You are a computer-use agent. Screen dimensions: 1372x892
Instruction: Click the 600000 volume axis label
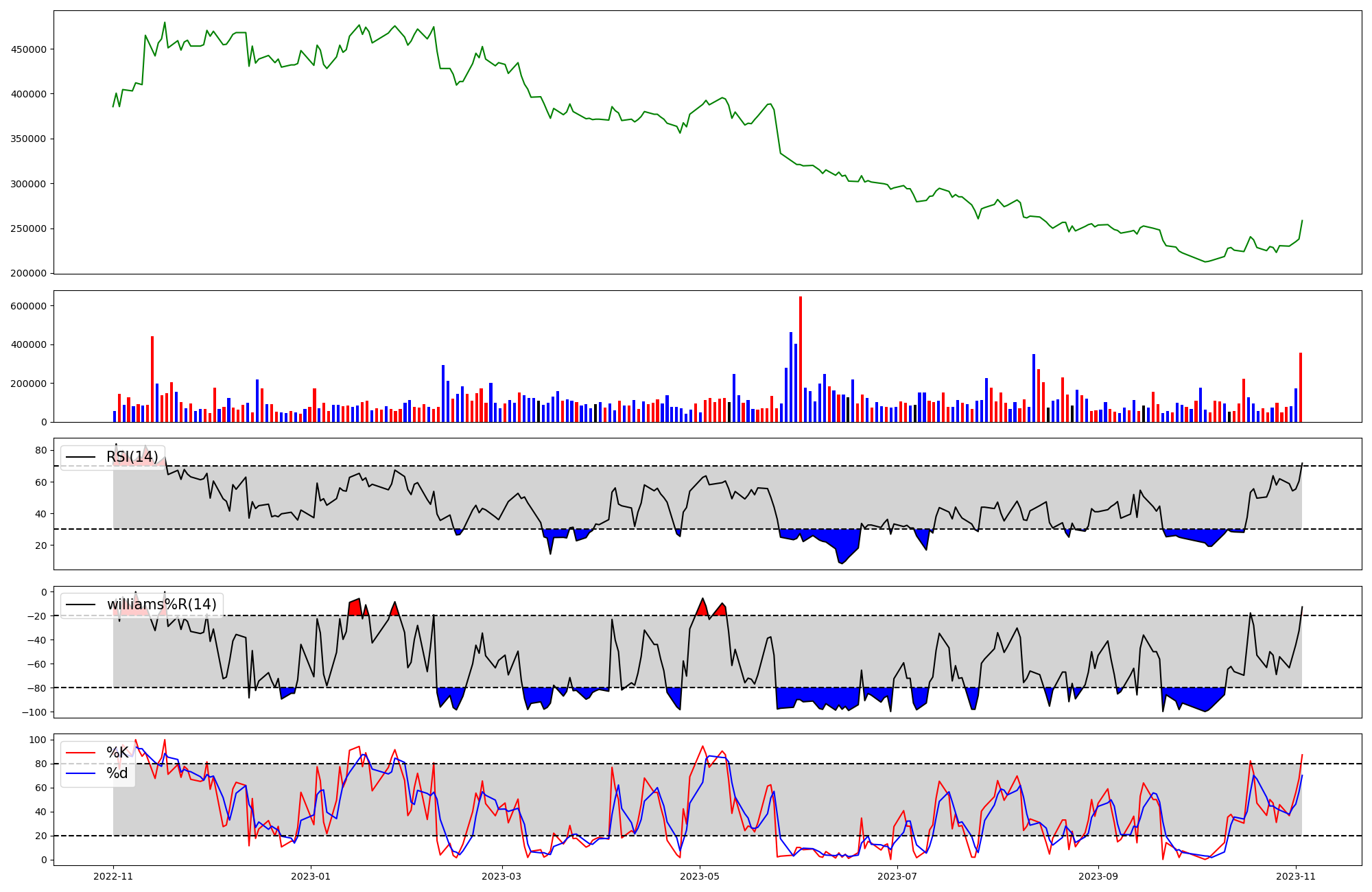[x=29, y=306]
